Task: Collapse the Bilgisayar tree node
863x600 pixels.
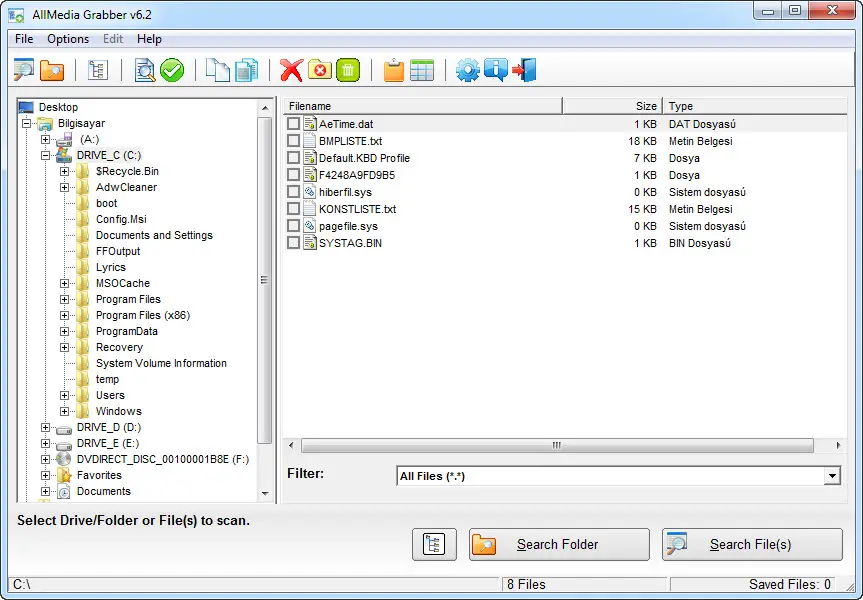Action: [26, 123]
